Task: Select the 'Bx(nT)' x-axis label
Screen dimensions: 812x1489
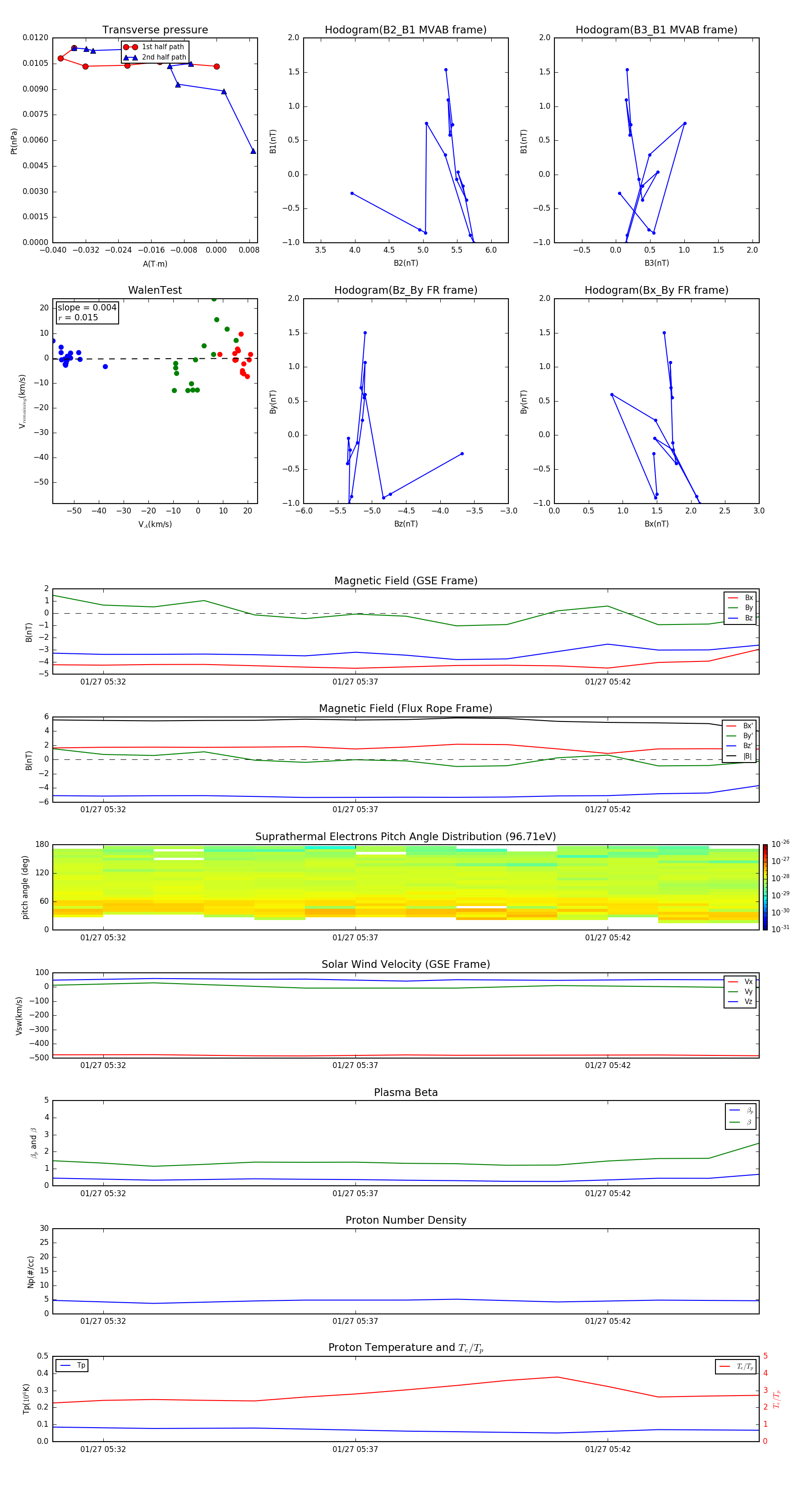Action: 656,524
